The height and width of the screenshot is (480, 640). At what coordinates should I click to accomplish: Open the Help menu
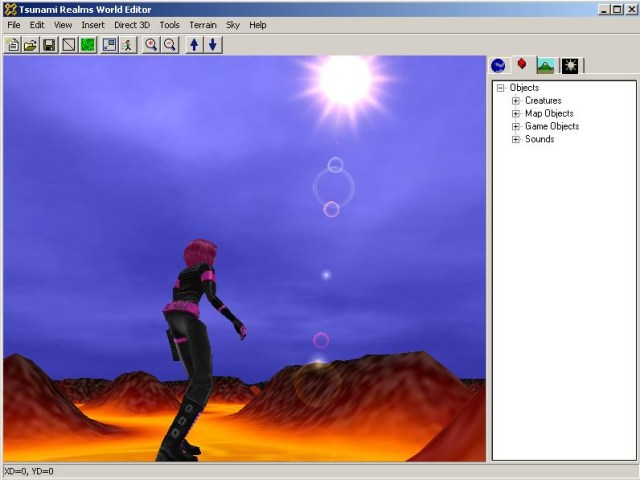click(258, 25)
